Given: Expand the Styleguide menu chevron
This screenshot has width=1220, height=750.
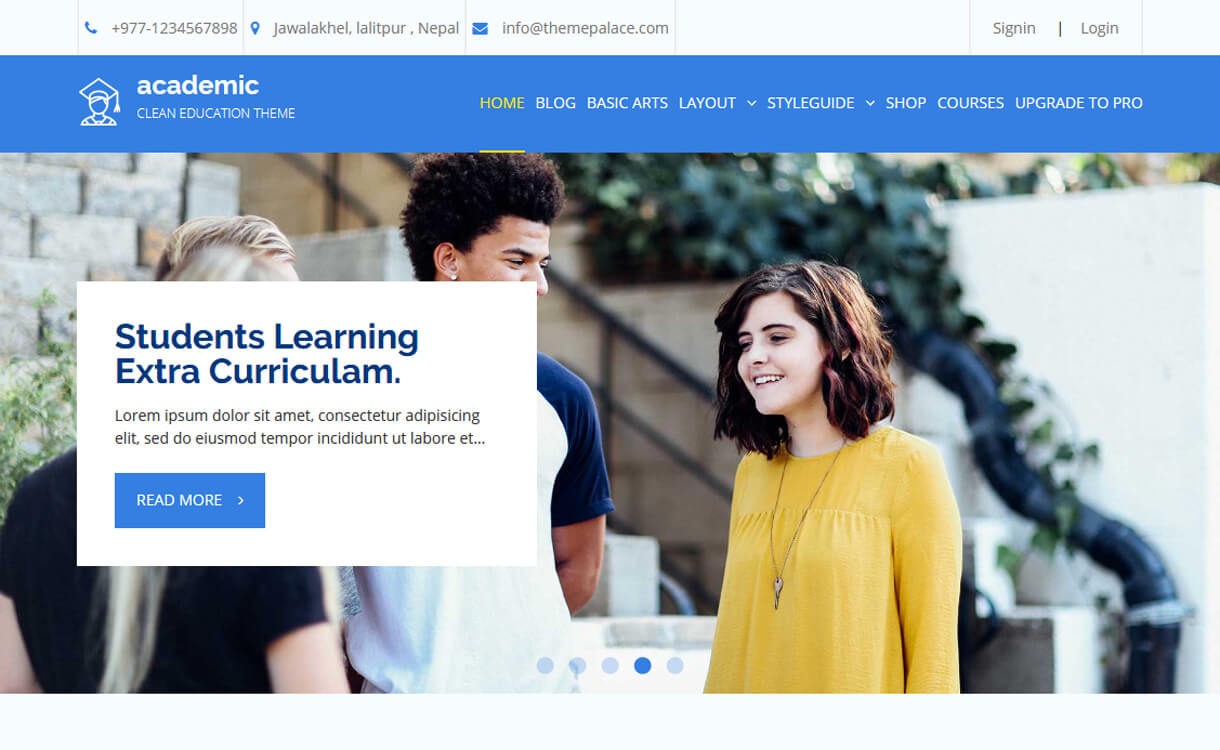Looking at the screenshot, I should (870, 103).
